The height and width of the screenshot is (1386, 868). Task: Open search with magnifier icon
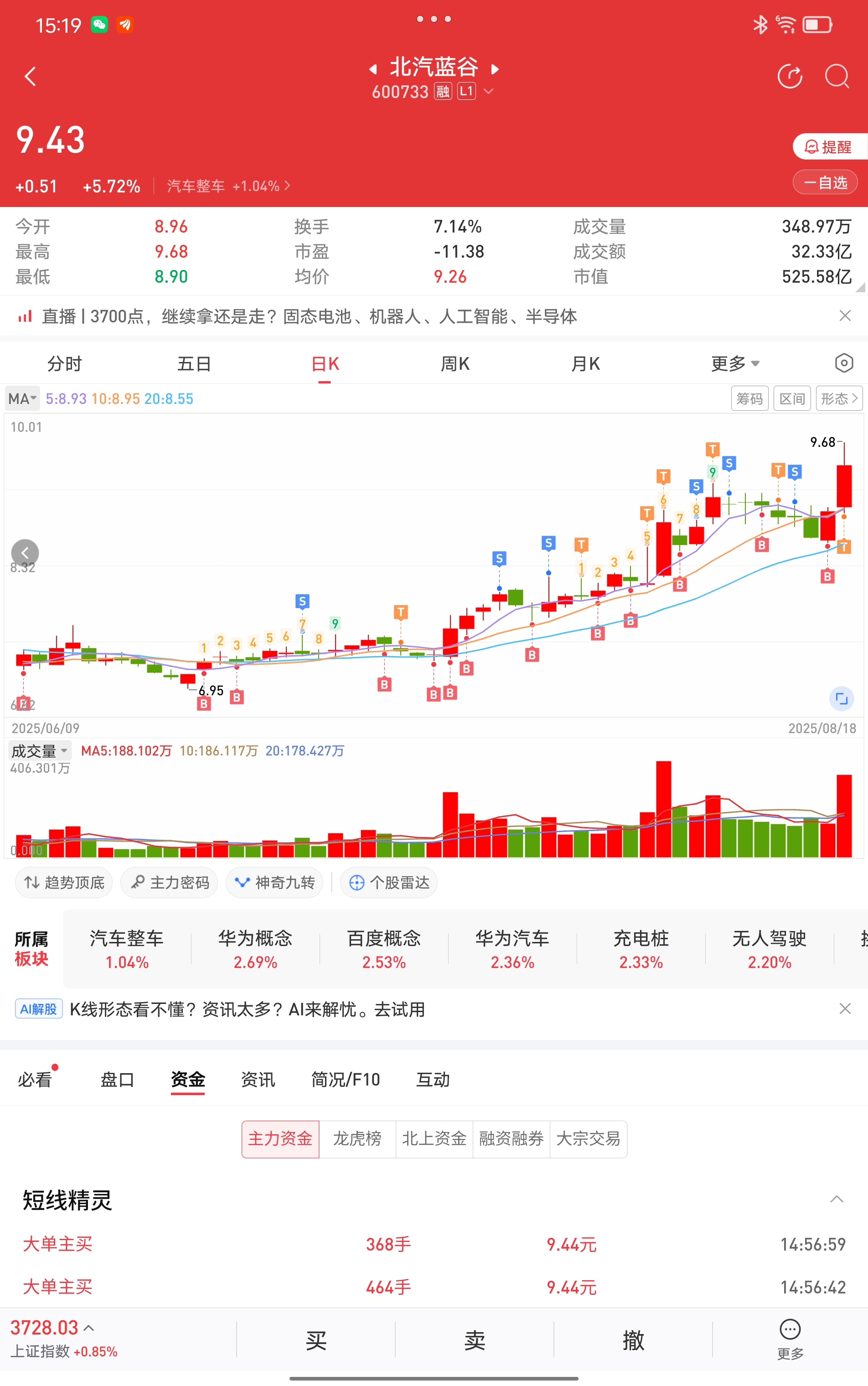[837, 76]
